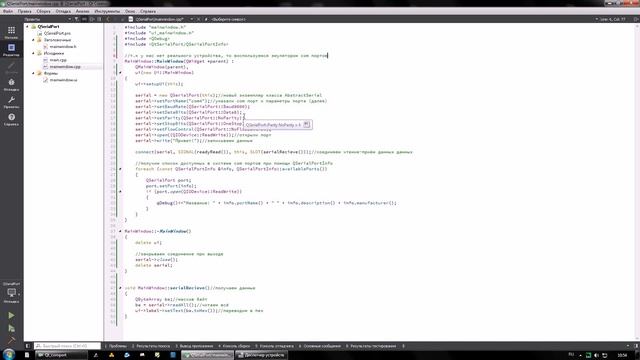Open the Файл (File) menu
This screenshot has width=640, height=360.
tap(8, 11)
